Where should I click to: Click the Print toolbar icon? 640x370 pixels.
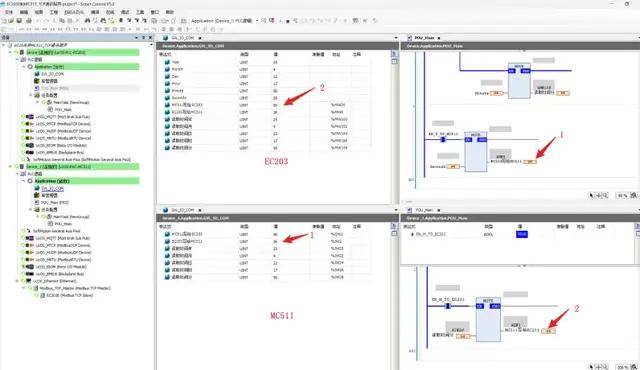(29, 20)
